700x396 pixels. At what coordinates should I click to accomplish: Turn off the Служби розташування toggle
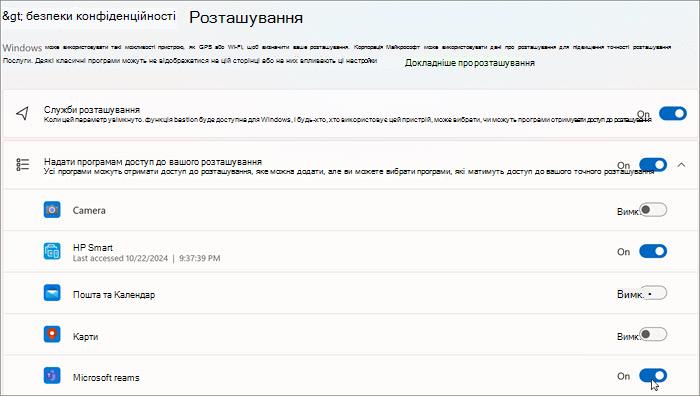coord(673,113)
